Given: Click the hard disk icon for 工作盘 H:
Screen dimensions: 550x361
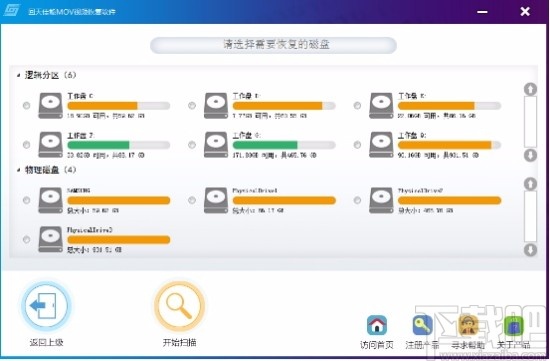Looking at the screenshot, I should tap(381, 145).
